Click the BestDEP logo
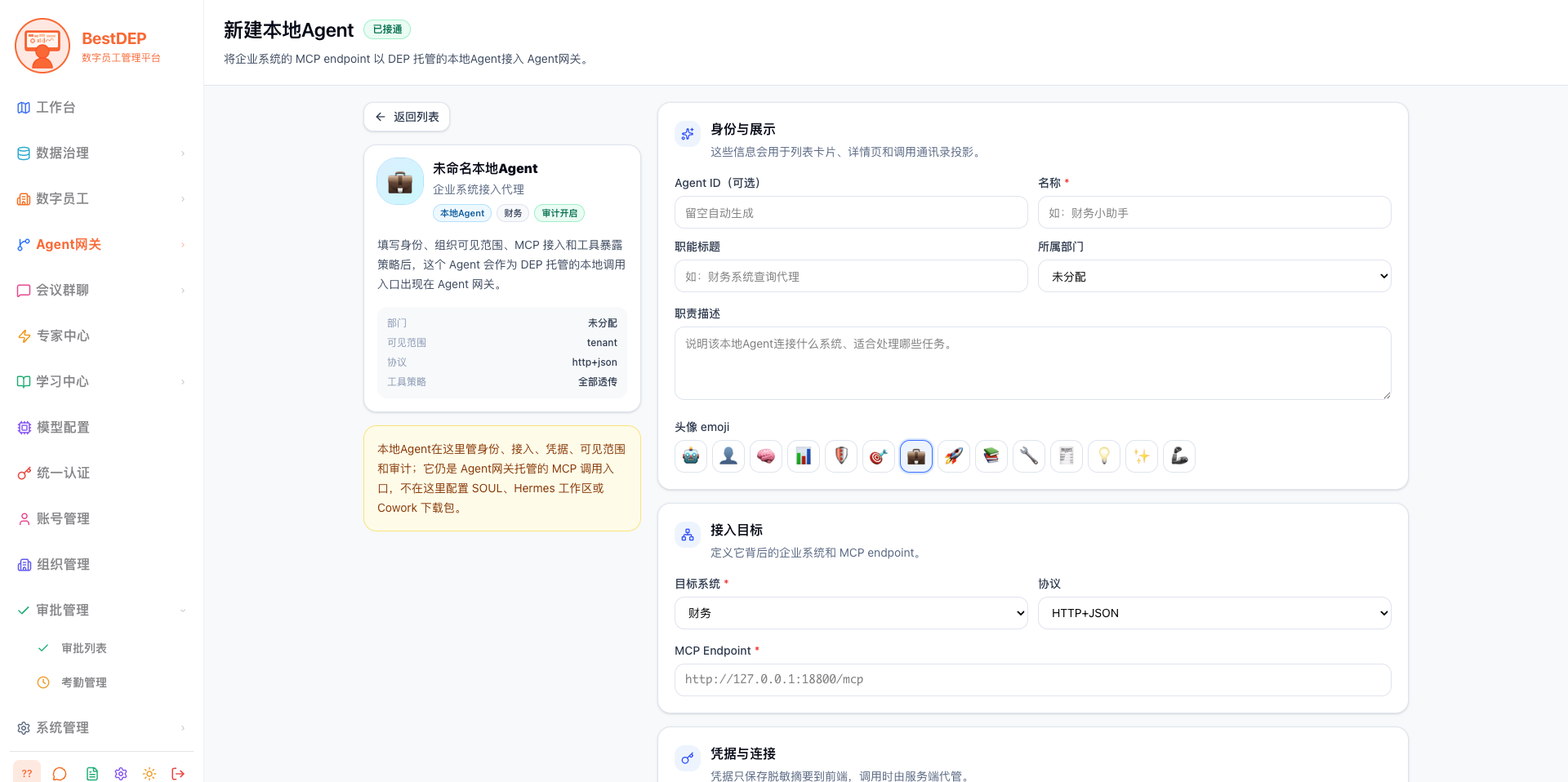This screenshot has height=782, width=1568. pos(42,46)
